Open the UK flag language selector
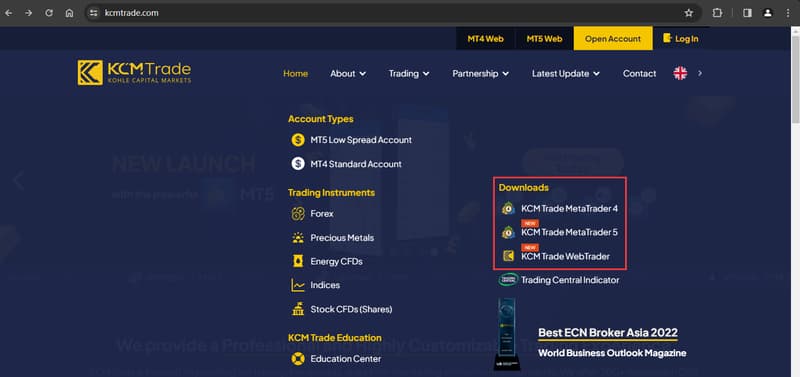The width and height of the screenshot is (800, 377). coord(680,73)
